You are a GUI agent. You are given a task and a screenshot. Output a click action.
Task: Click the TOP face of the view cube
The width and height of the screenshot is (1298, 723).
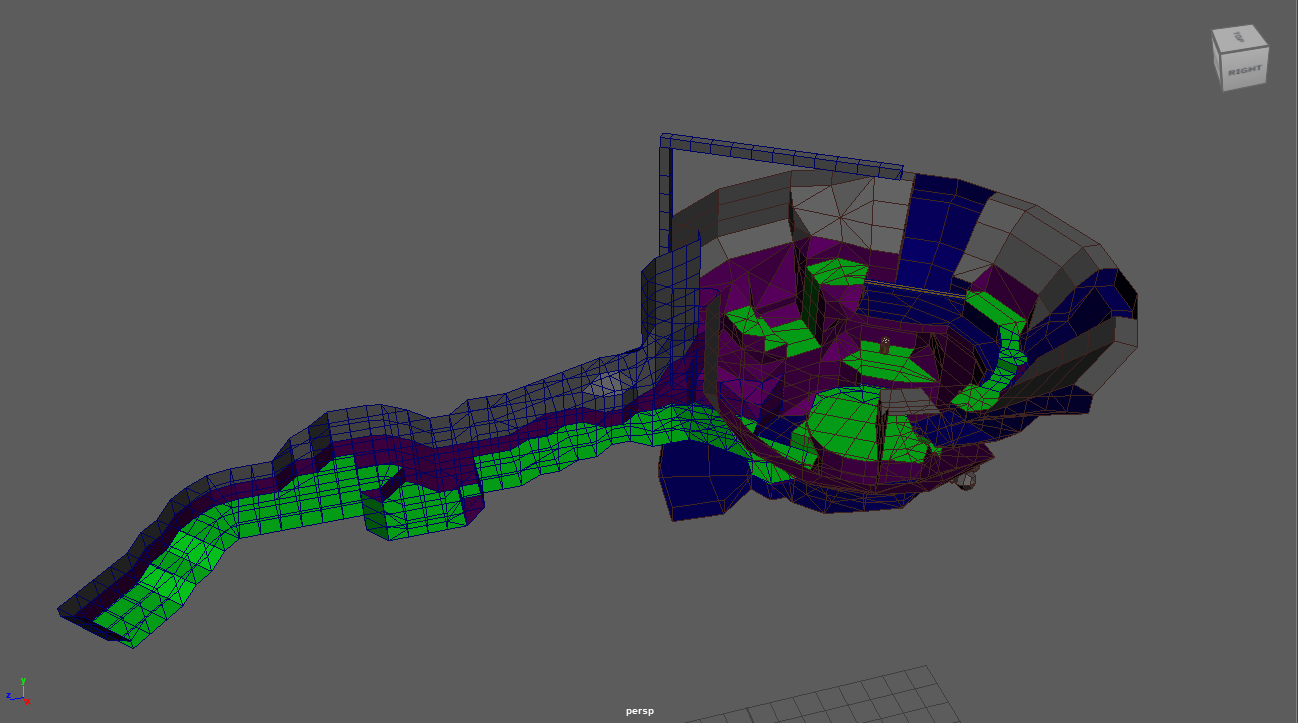(x=1237, y=36)
